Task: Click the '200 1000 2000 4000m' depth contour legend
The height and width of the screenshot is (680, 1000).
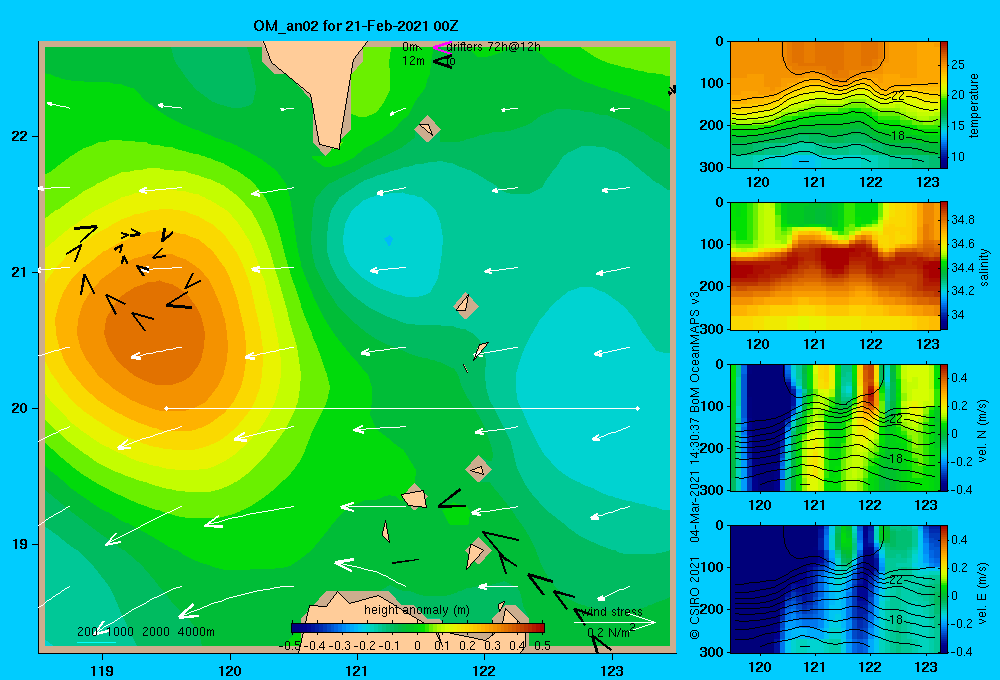Action: (x=146, y=632)
